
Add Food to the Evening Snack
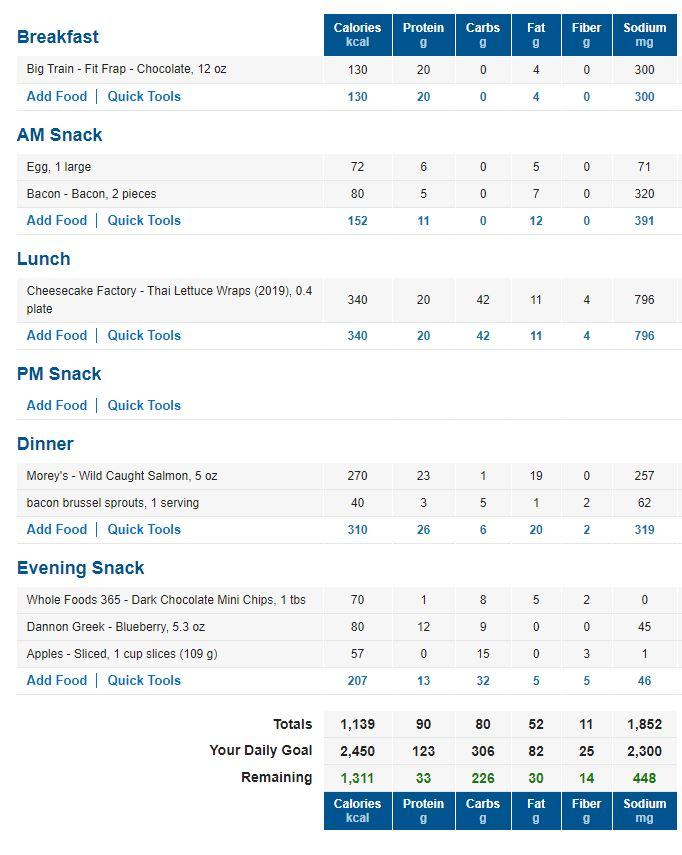click(57, 681)
